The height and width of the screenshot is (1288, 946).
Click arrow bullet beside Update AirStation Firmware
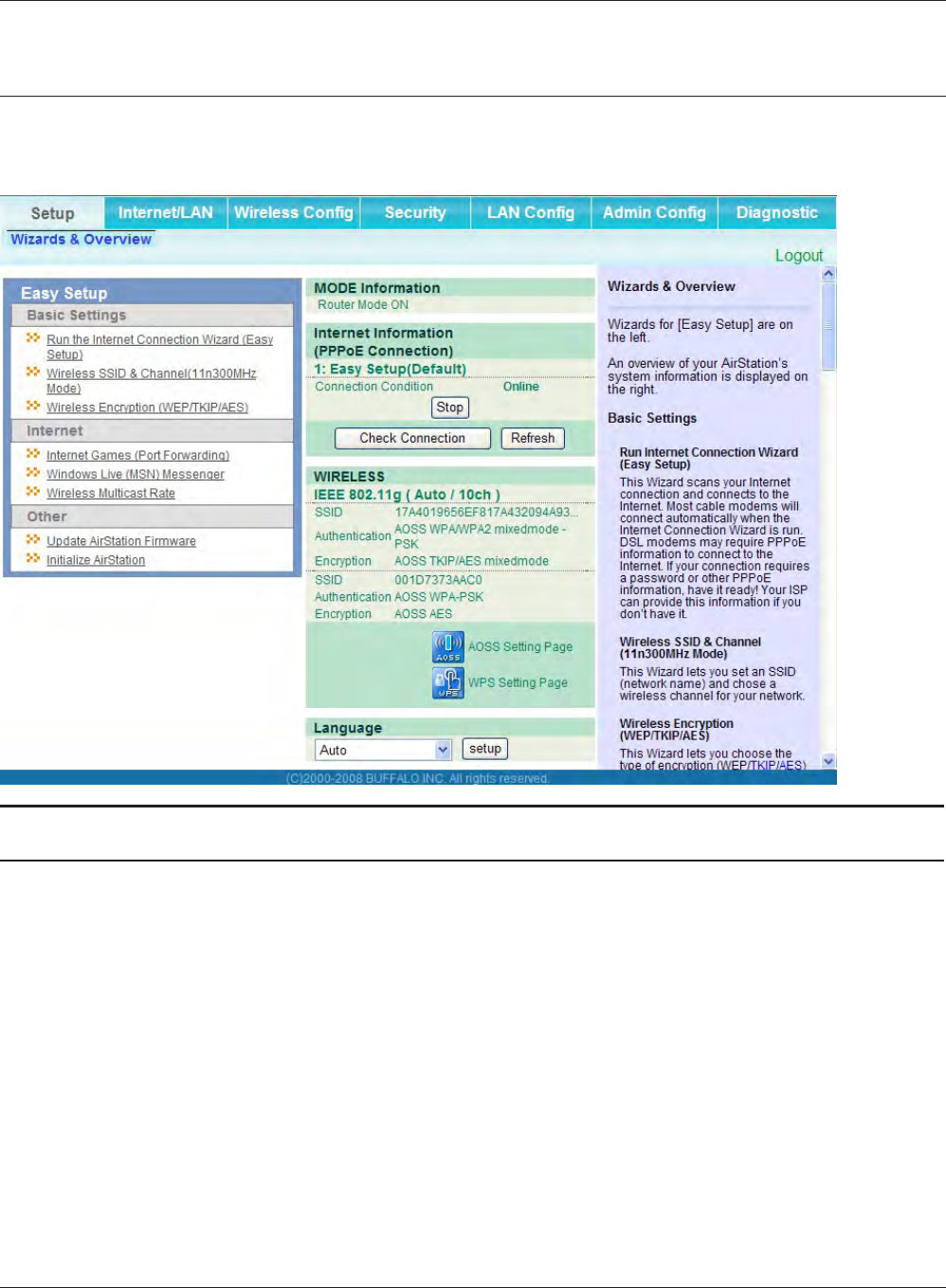point(33,539)
